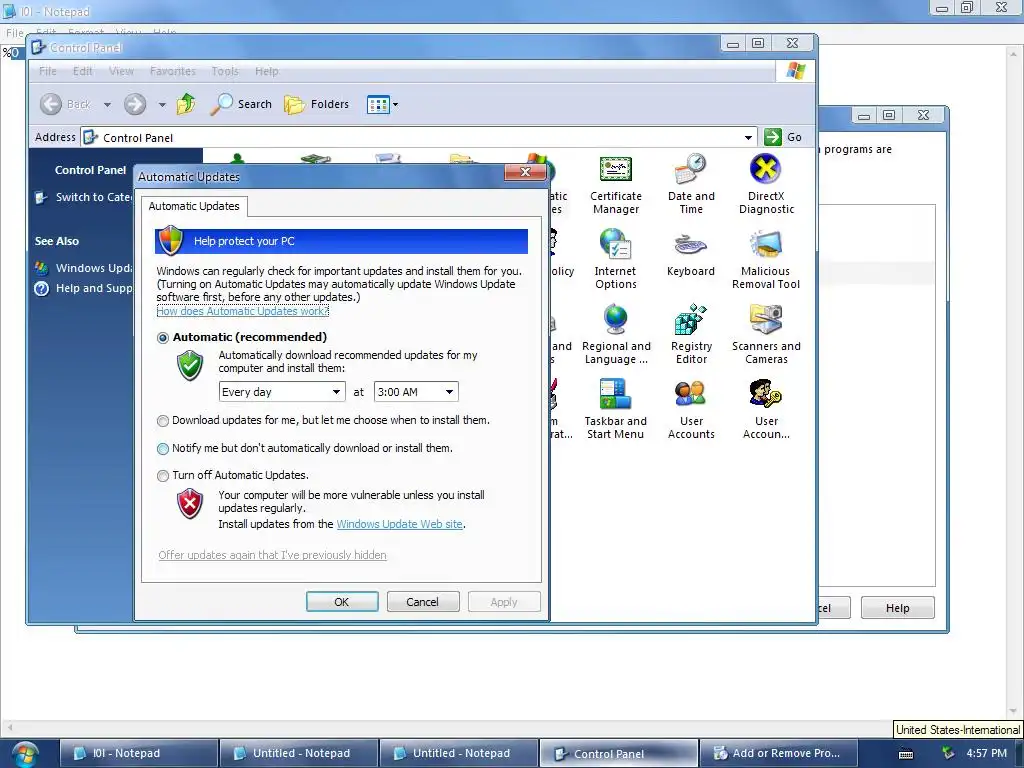This screenshot has height=768, width=1024.
Task: Click the Search toolbar button
Action: 241,104
